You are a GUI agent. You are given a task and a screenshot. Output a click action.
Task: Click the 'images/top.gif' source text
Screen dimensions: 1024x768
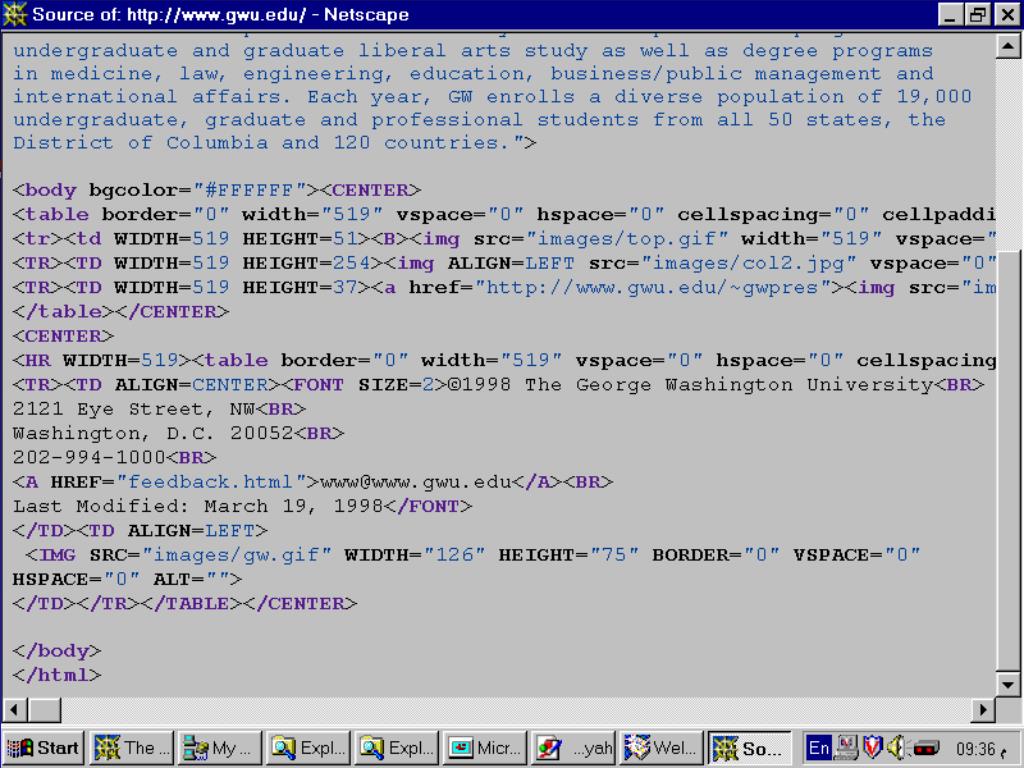628,238
